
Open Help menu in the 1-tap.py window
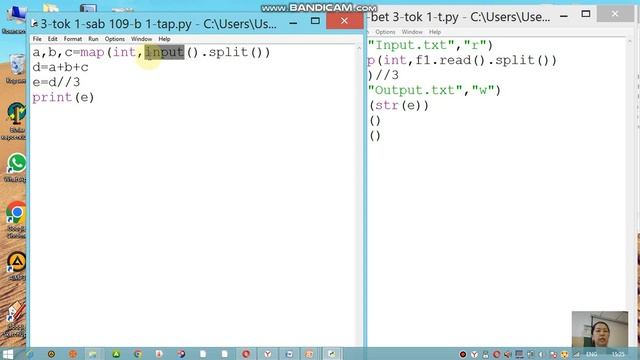pos(164,39)
